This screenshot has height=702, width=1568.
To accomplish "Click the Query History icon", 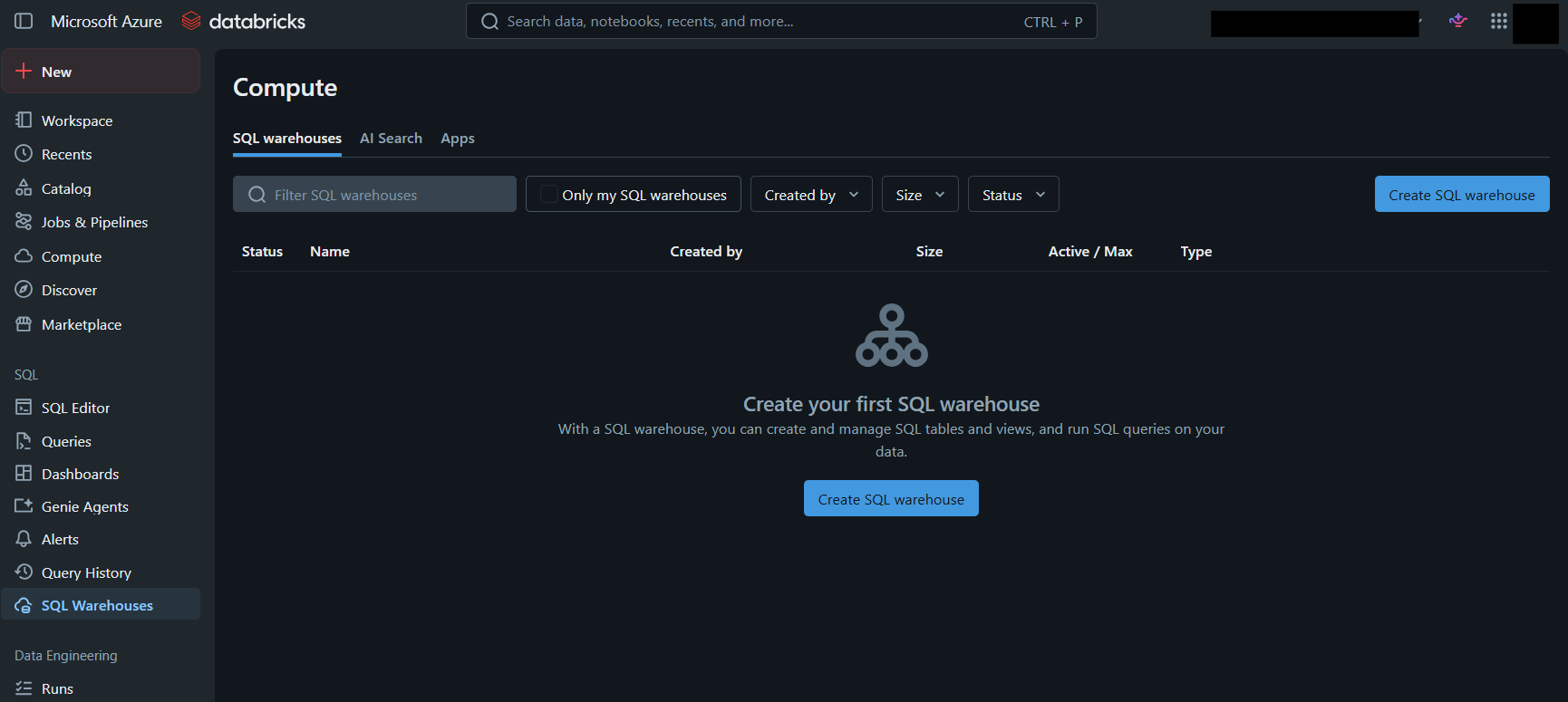I will tap(24, 572).
